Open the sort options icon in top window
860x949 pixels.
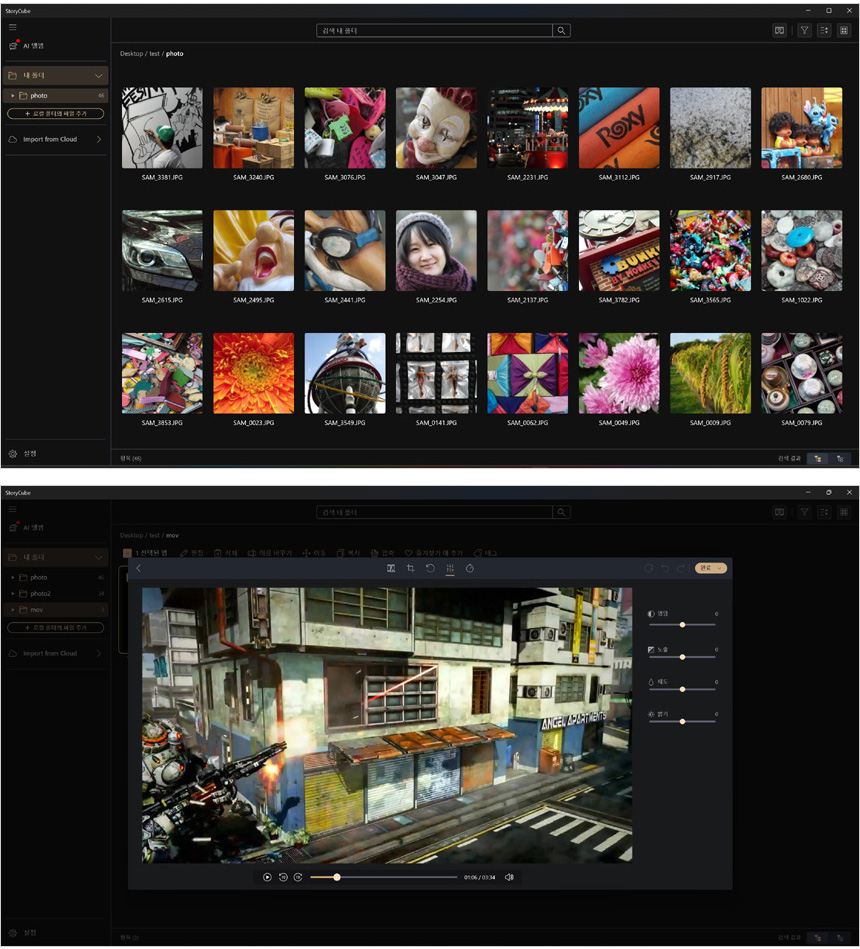click(824, 30)
